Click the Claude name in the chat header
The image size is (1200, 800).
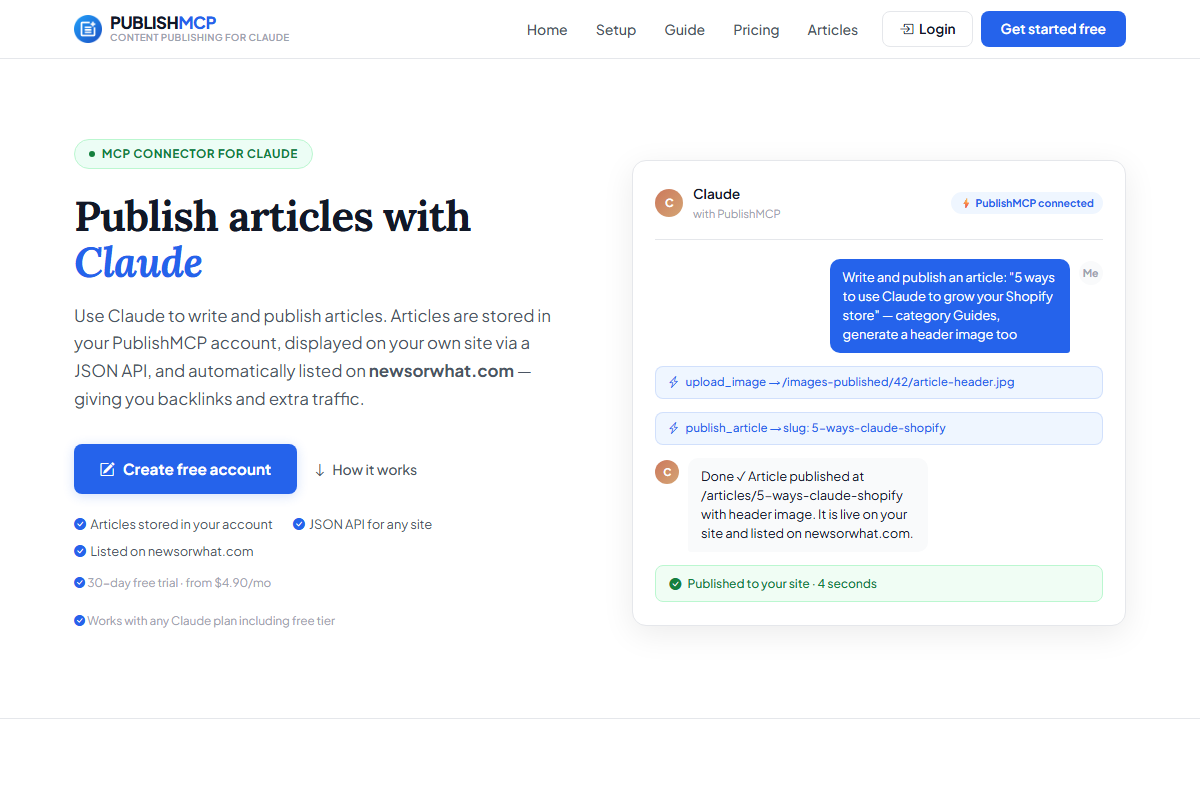716,194
